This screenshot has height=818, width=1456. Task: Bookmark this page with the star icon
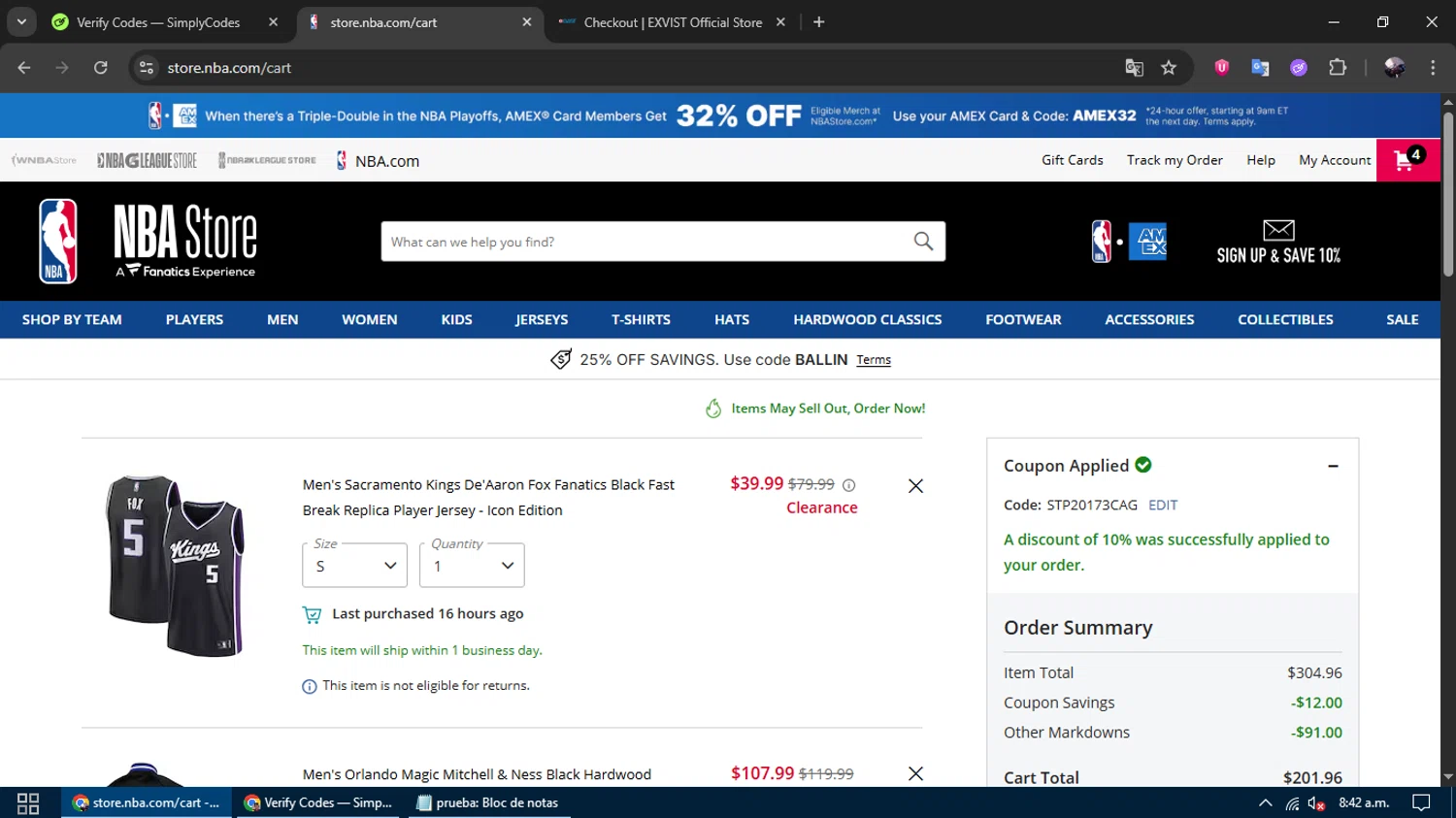click(x=1169, y=68)
